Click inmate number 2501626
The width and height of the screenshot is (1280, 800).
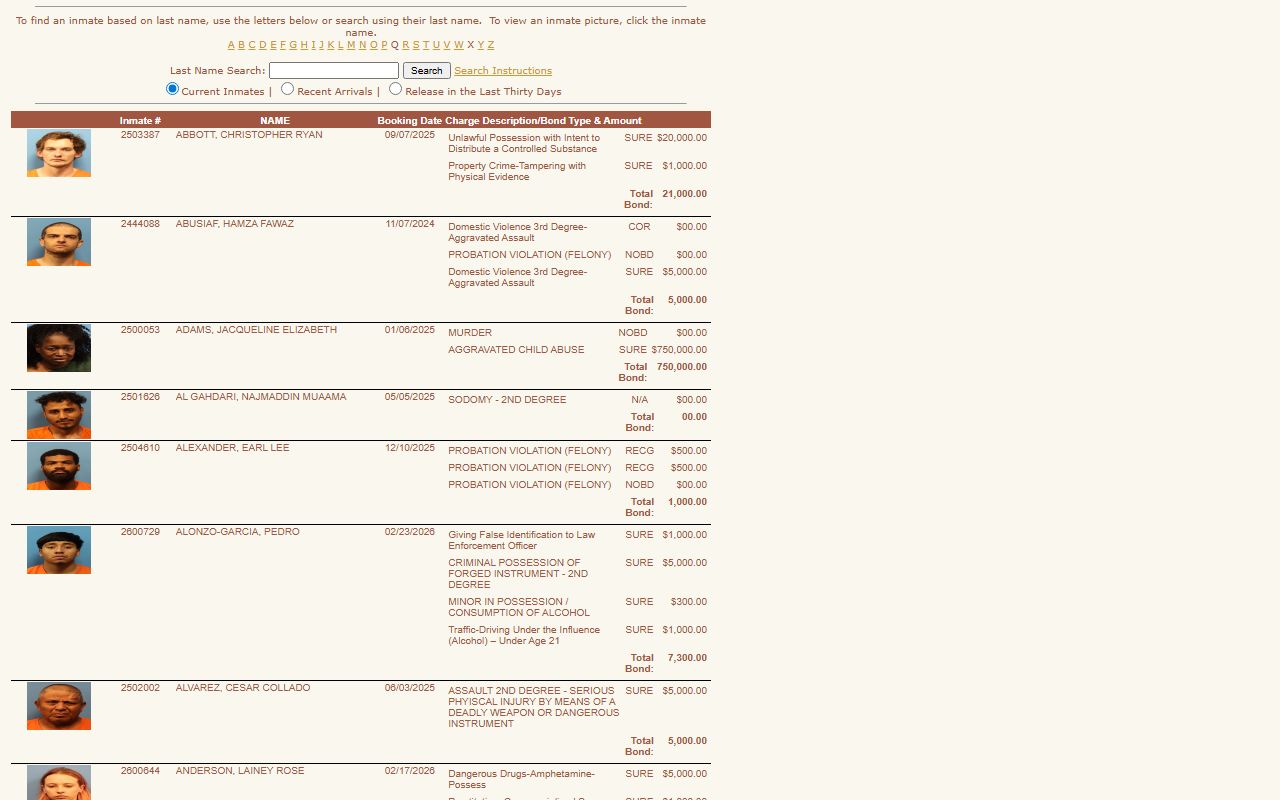pos(140,397)
